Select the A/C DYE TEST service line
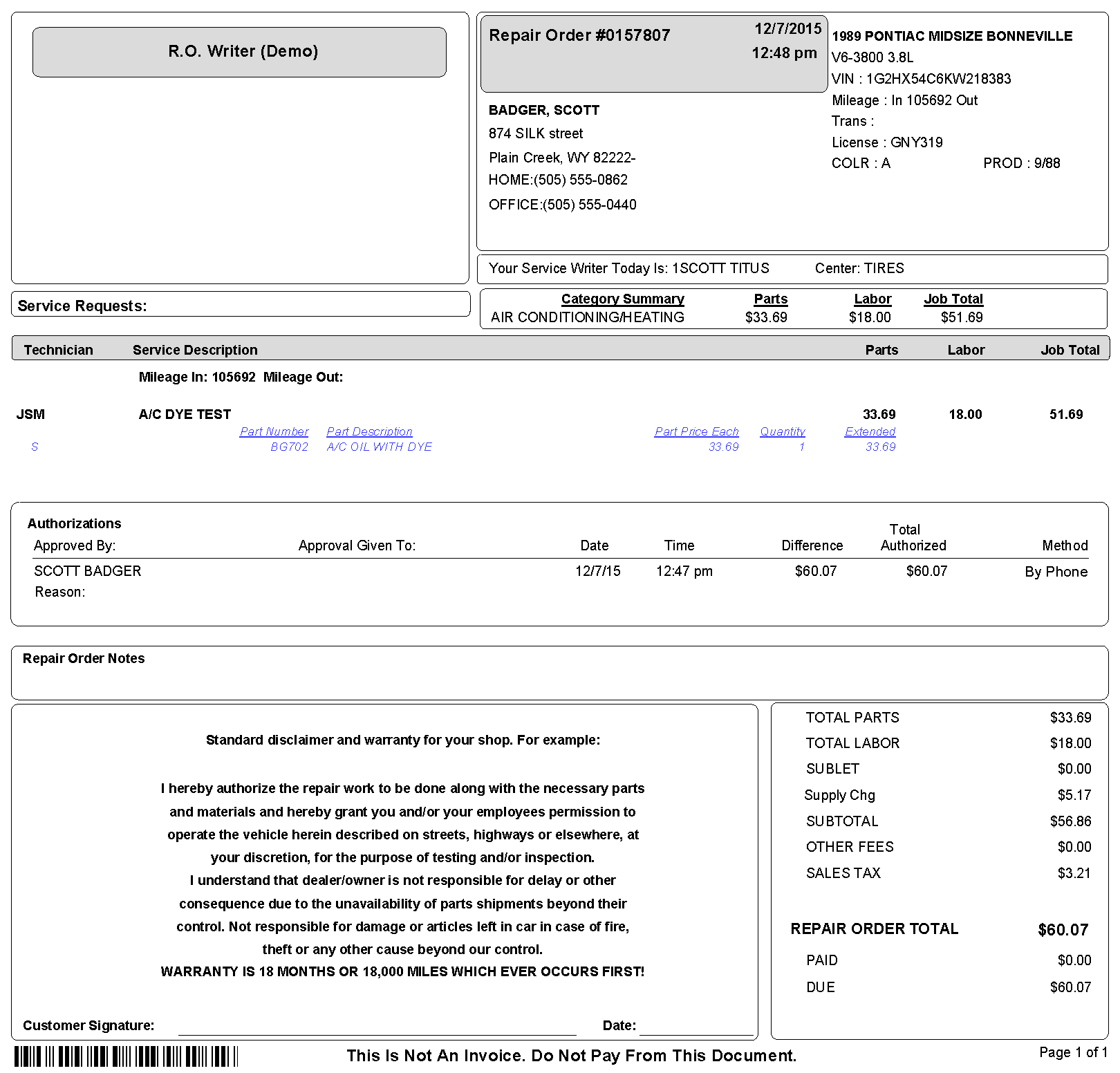Image resolution: width=1120 pixels, height=1073 pixels. pyautogui.click(x=185, y=414)
